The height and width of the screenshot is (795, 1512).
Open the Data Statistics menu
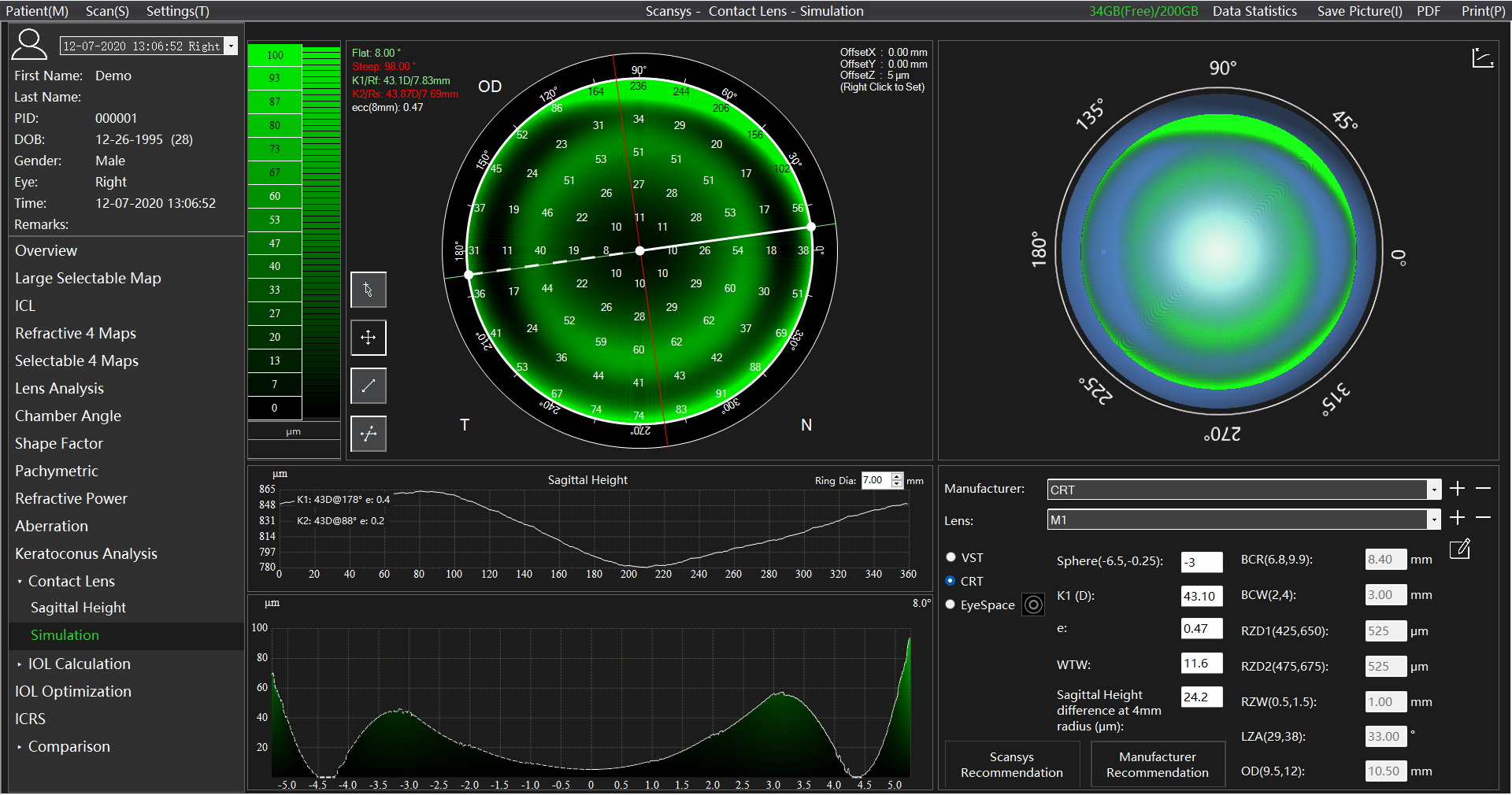[x=1254, y=11]
